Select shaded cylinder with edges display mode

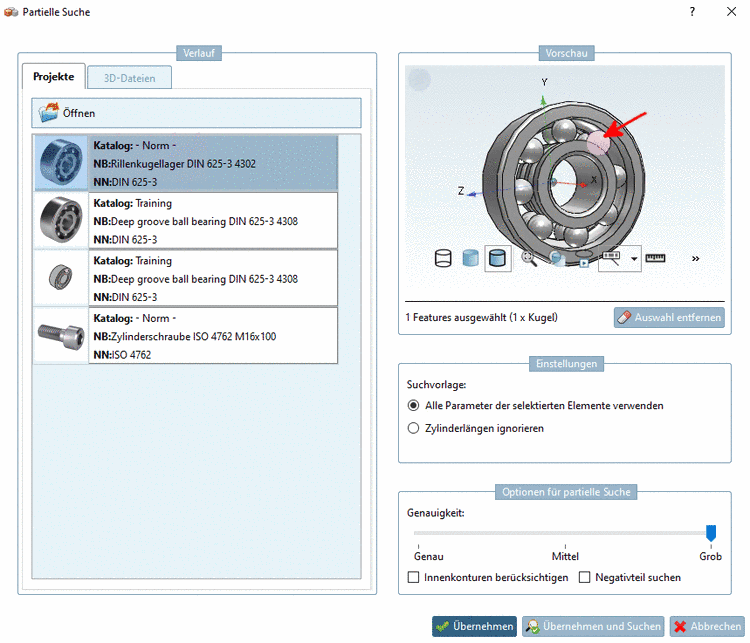498,258
